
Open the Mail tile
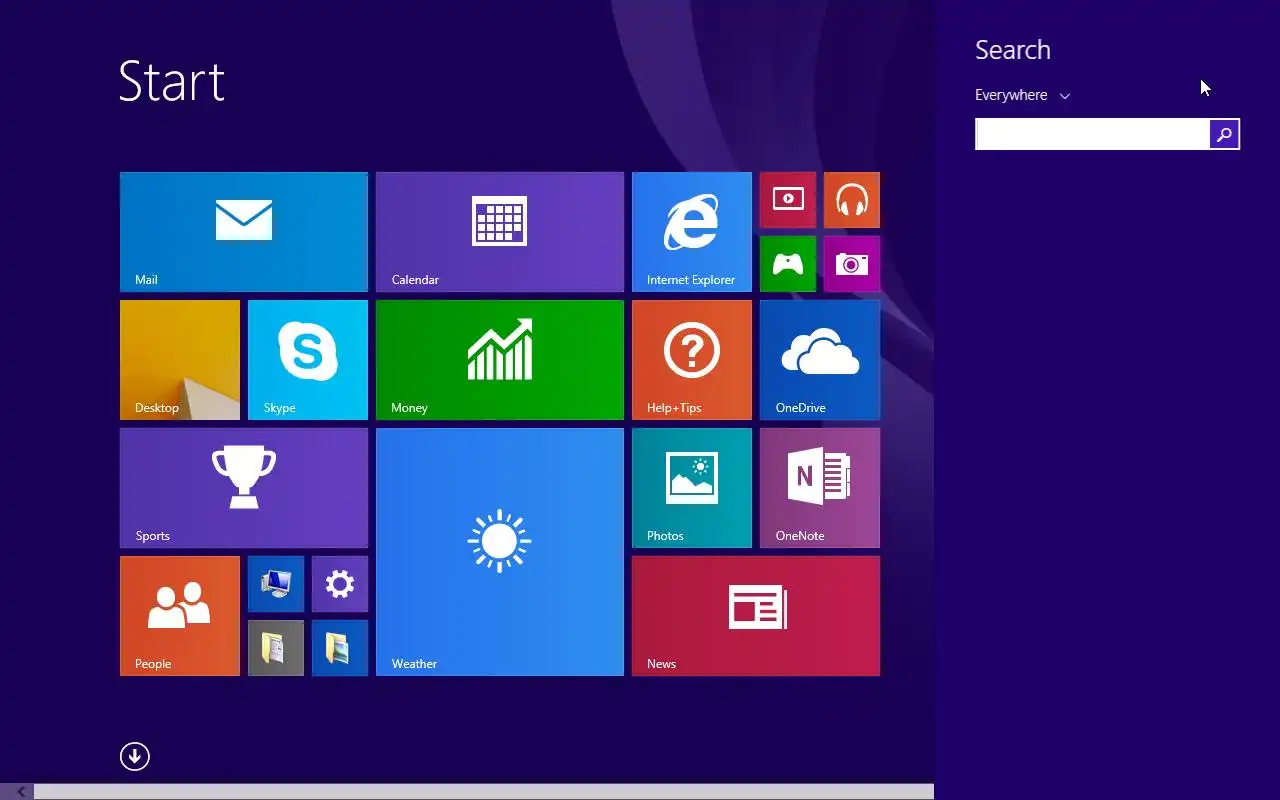(244, 232)
